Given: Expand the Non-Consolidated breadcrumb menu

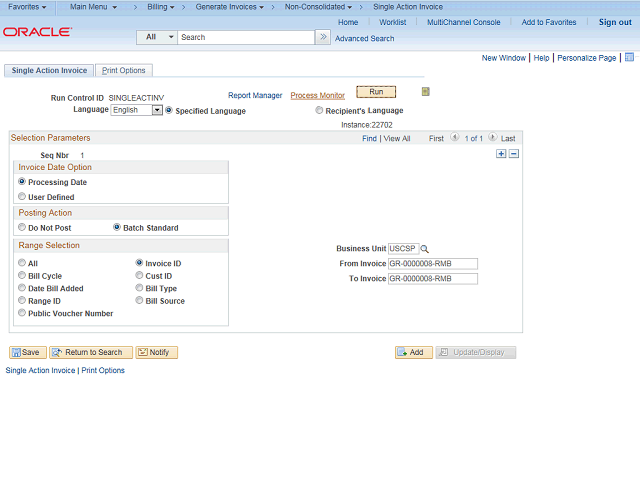Looking at the screenshot, I should point(318,7).
